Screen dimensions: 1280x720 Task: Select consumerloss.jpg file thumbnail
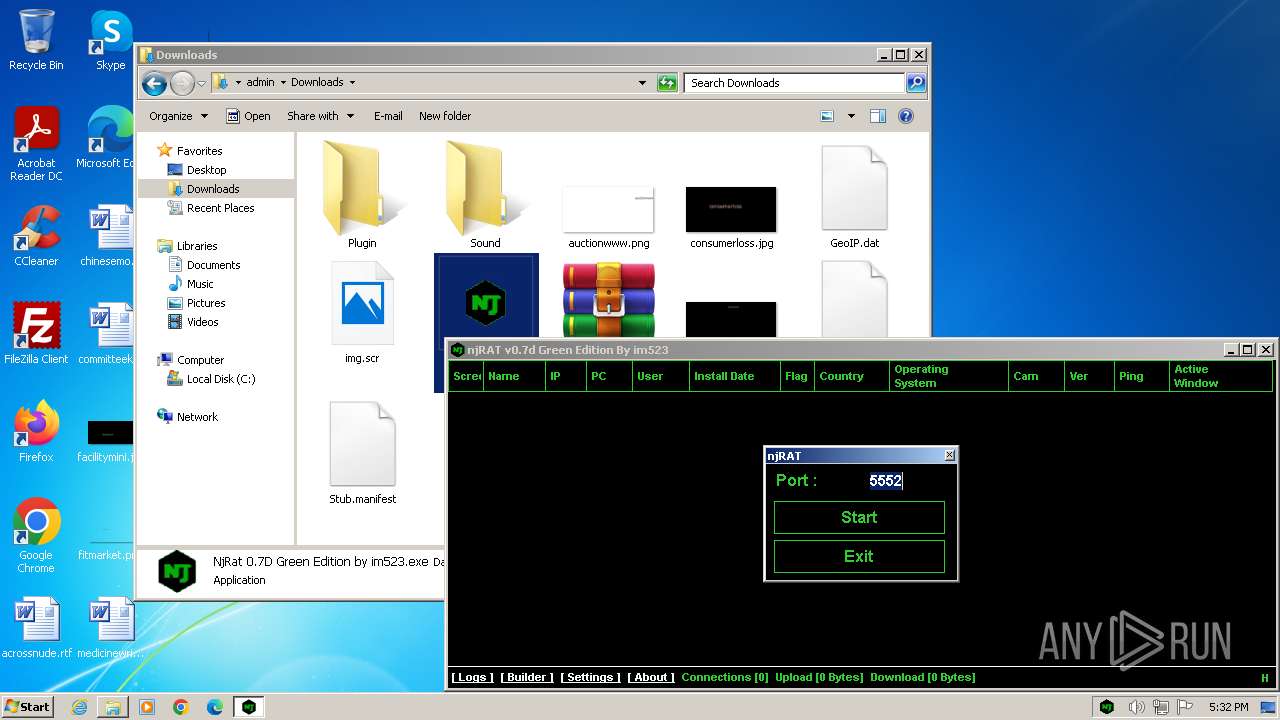(731, 216)
